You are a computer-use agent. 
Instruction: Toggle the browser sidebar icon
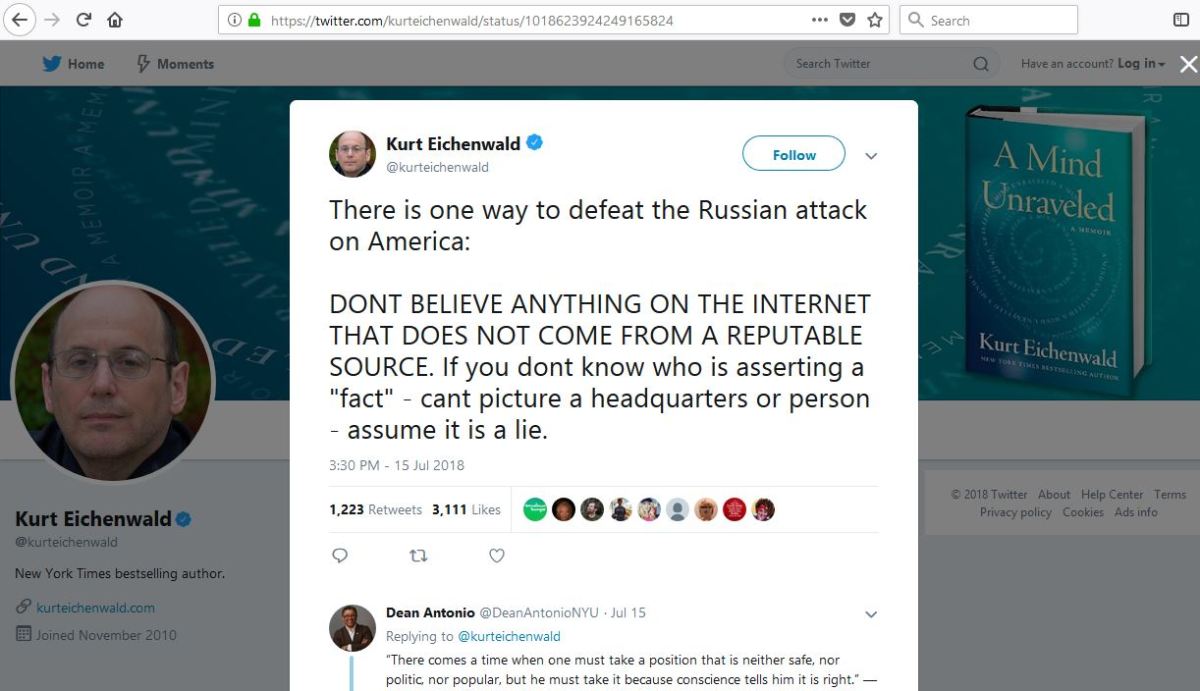(x=1181, y=19)
